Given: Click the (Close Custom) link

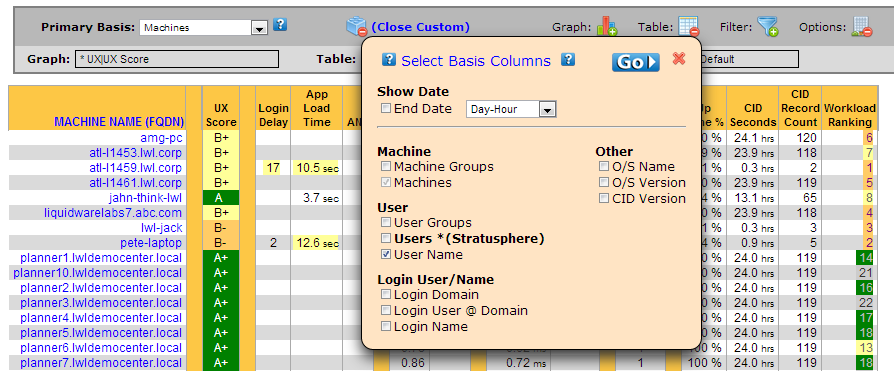Looking at the screenshot, I should tap(421, 27).
